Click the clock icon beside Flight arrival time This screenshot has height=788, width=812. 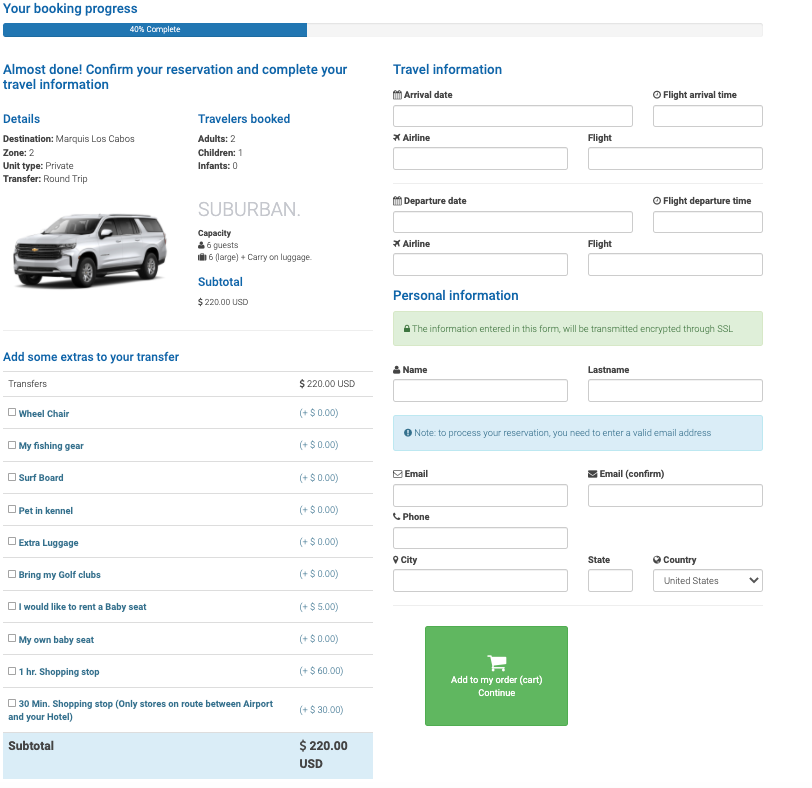point(657,96)
